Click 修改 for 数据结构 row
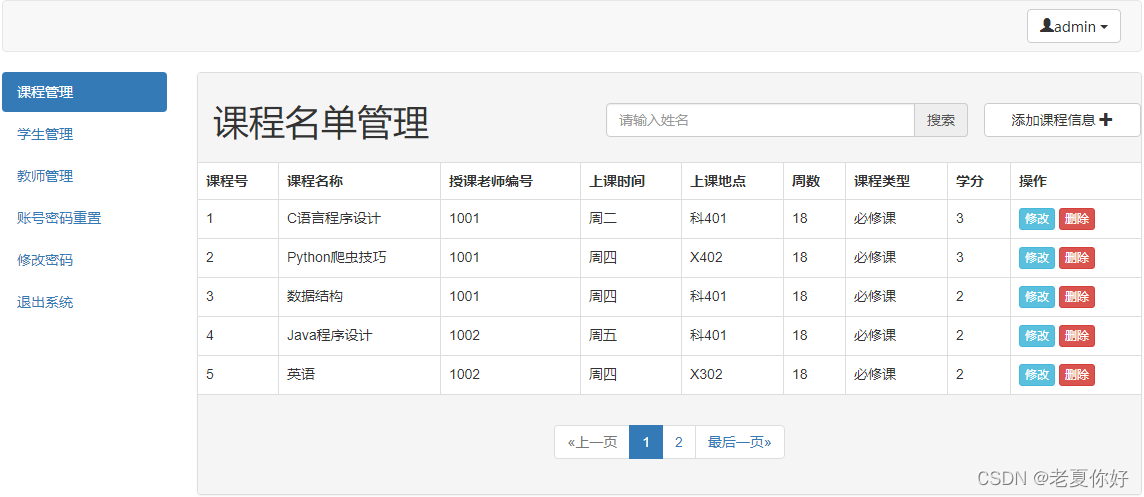 coord(1037,296)
